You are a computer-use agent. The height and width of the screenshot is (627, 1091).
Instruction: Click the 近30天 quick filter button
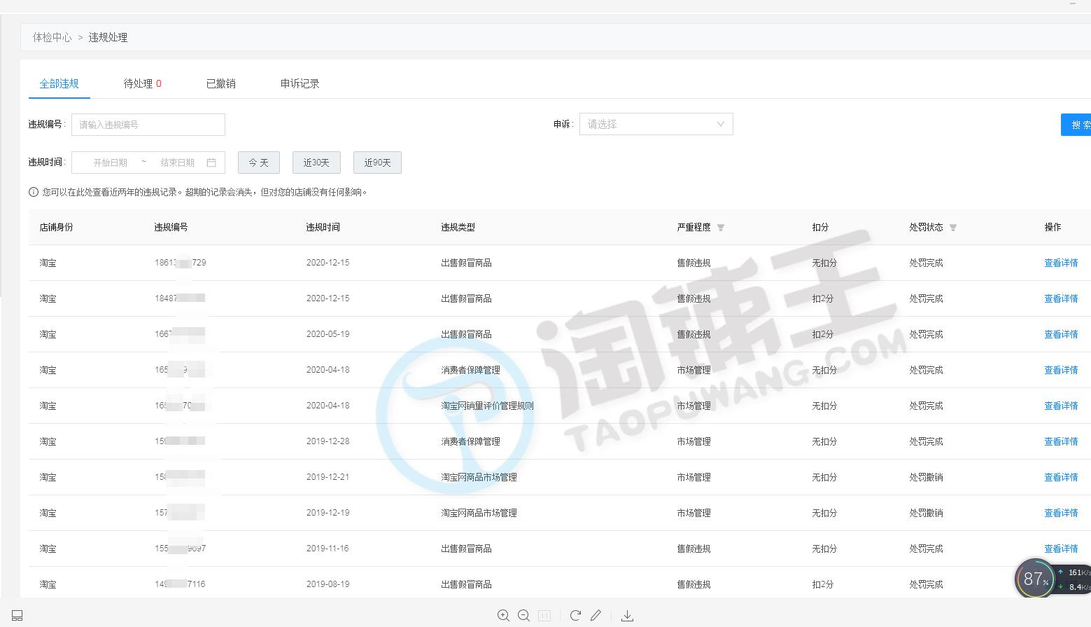[x=316, y=162]
